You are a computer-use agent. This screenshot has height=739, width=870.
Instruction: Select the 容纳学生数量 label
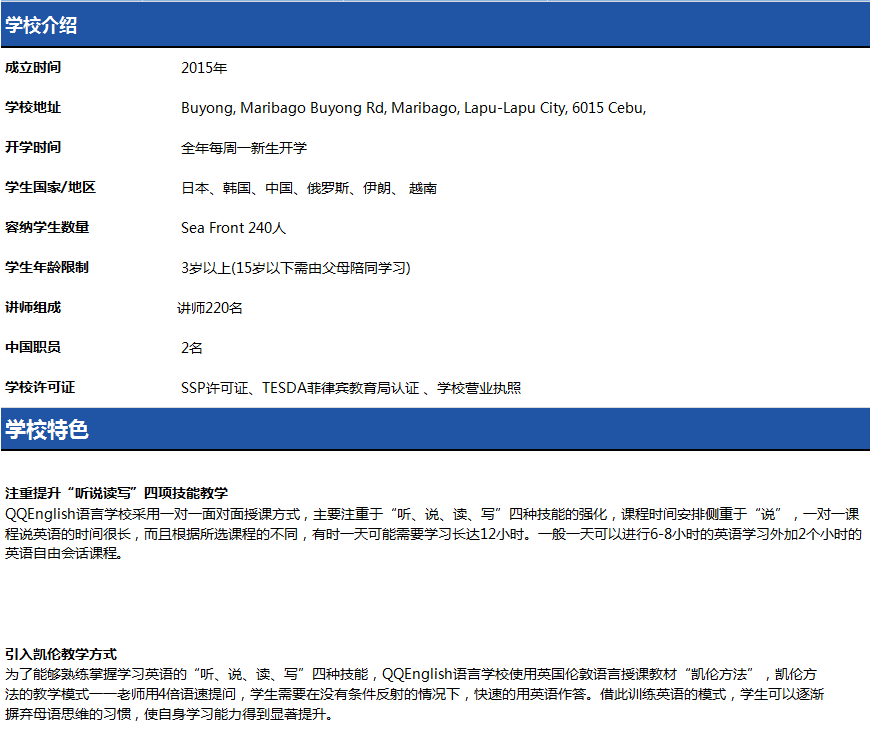47,228
